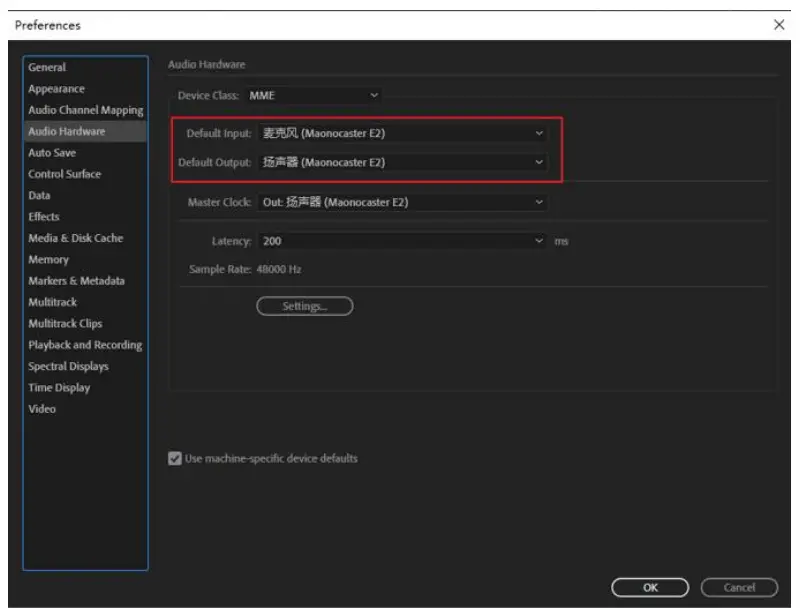Open the Spectral Displays preferences
This screenshot has width=806, height=616.
point(68,366)
